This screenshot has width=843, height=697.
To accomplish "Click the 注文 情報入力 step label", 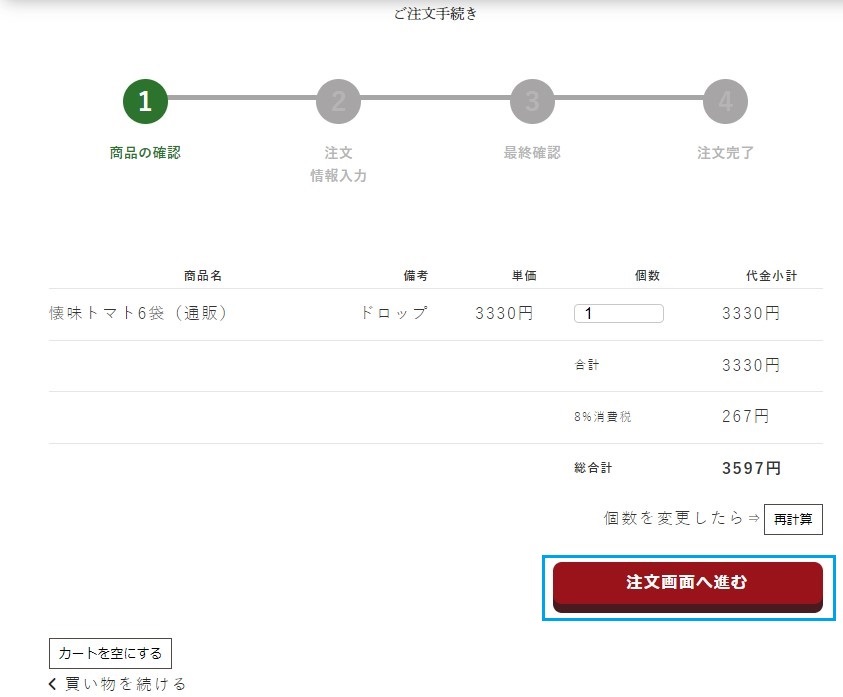I will [338, 164].
